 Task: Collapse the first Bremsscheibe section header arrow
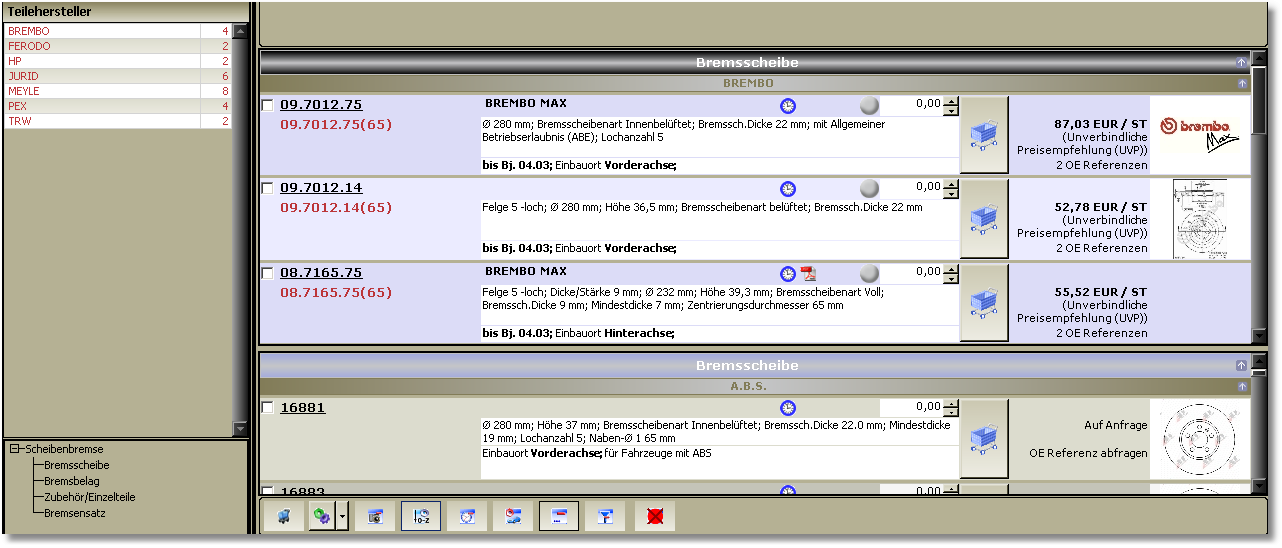point(1242,62)
